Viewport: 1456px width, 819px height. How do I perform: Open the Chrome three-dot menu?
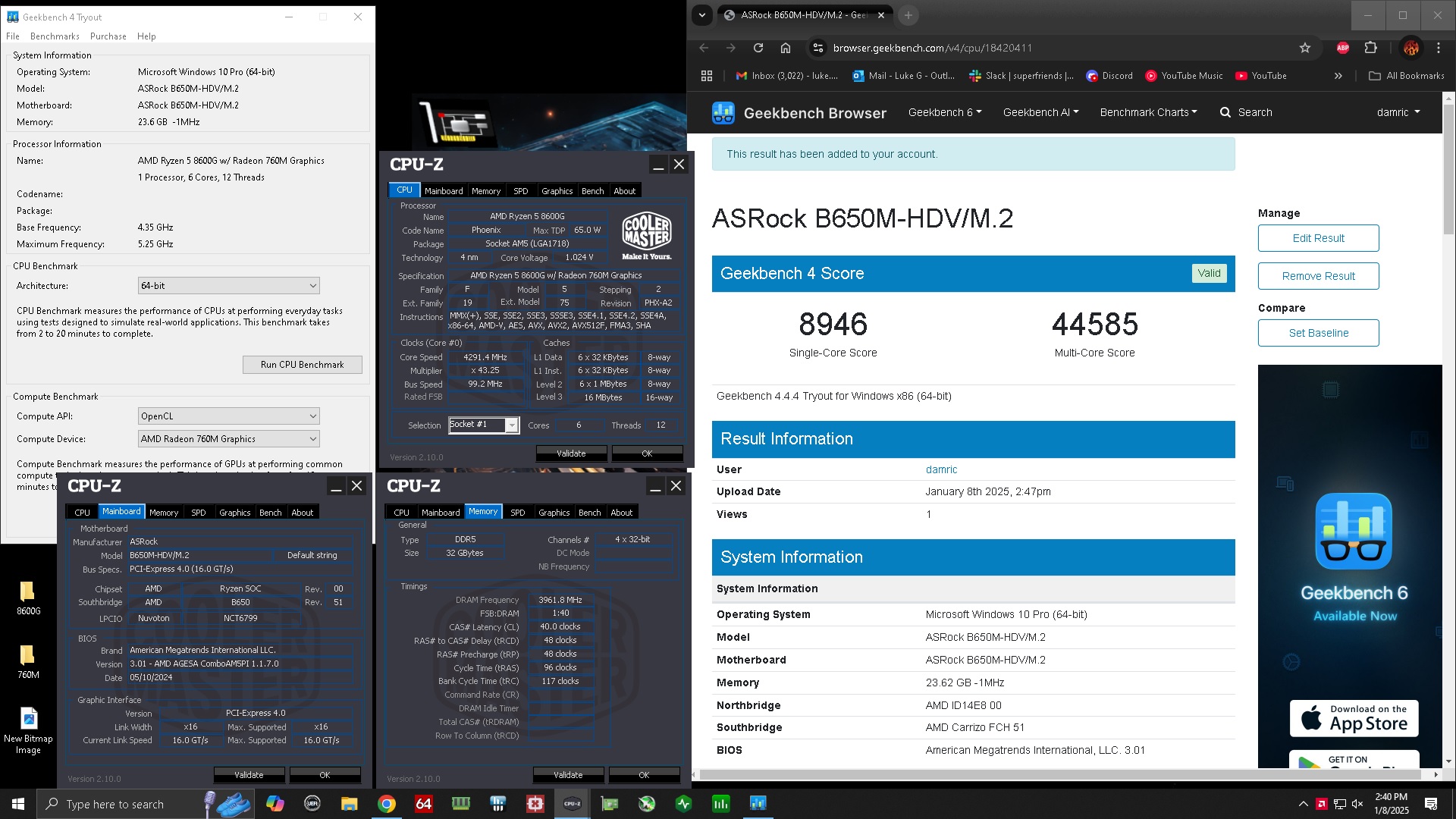coord(1439,48)
